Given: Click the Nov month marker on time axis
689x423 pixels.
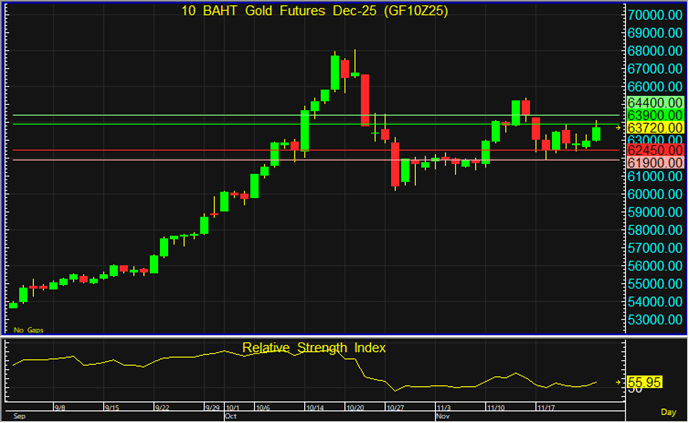Looking at the screenshot, I should (443, 416).
